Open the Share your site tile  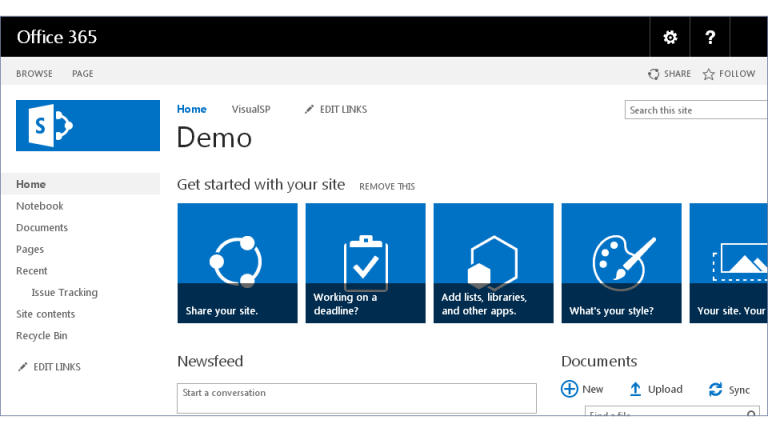238,263
